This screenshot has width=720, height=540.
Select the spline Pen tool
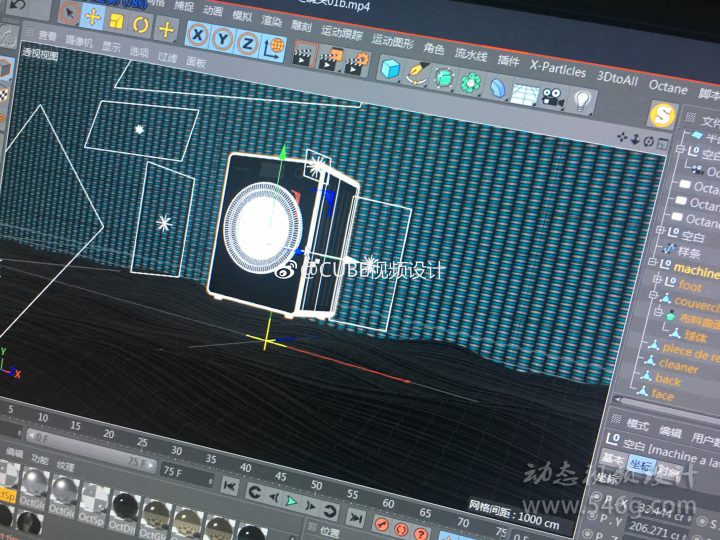417,74
